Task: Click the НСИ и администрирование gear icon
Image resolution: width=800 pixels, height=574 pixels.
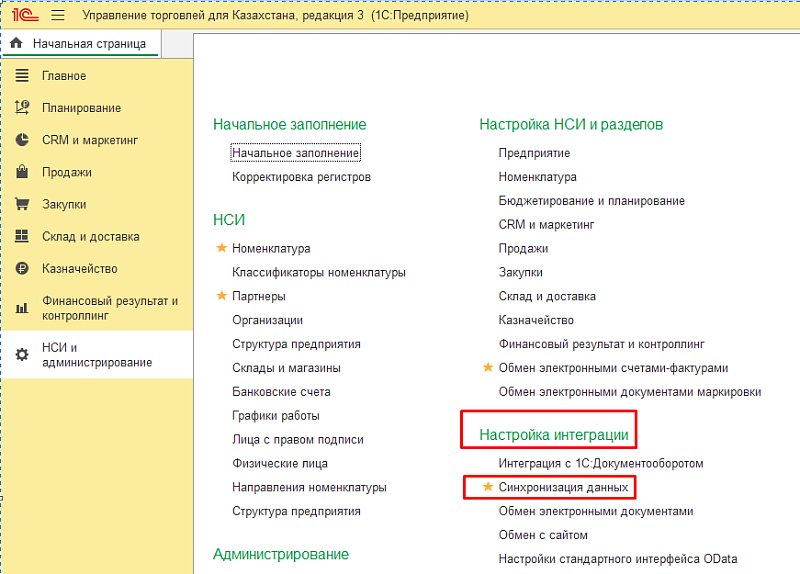Action: (22, 355)
